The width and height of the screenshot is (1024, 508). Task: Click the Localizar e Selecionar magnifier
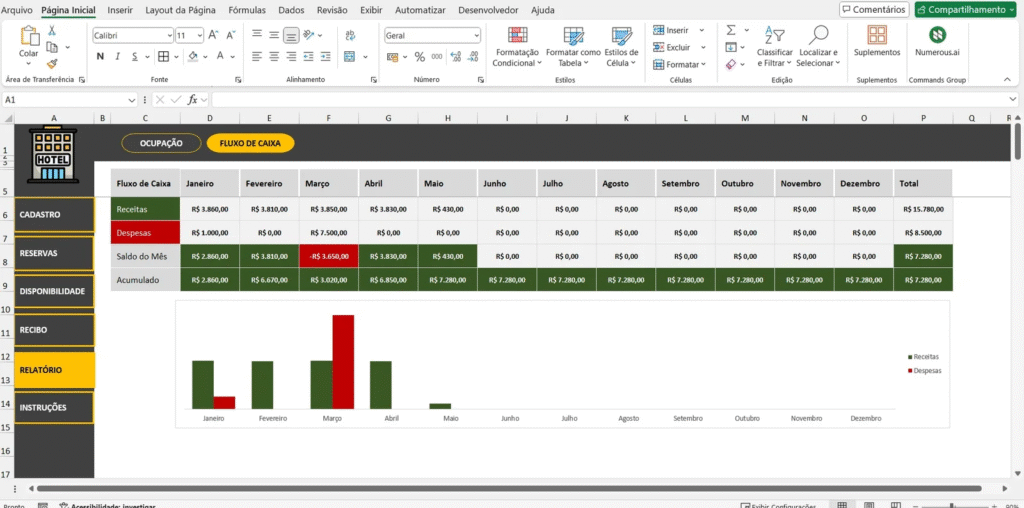coord(819,36)
